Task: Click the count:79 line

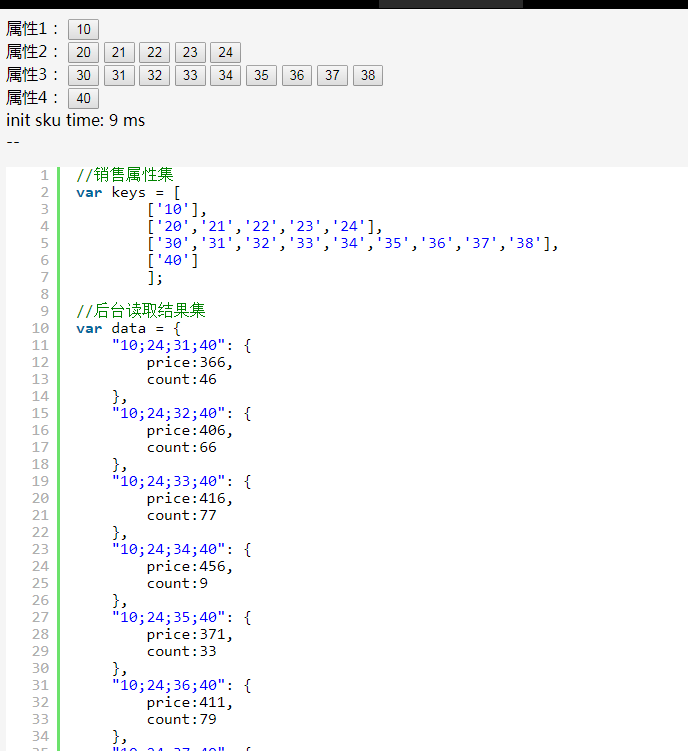Action: point(182,719)
